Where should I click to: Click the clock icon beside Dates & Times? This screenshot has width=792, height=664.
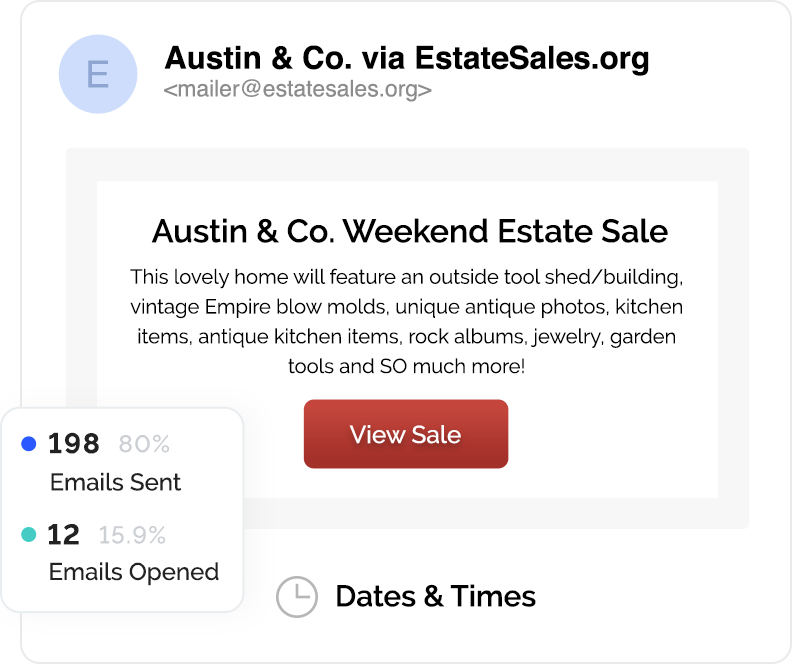point(297,596)
